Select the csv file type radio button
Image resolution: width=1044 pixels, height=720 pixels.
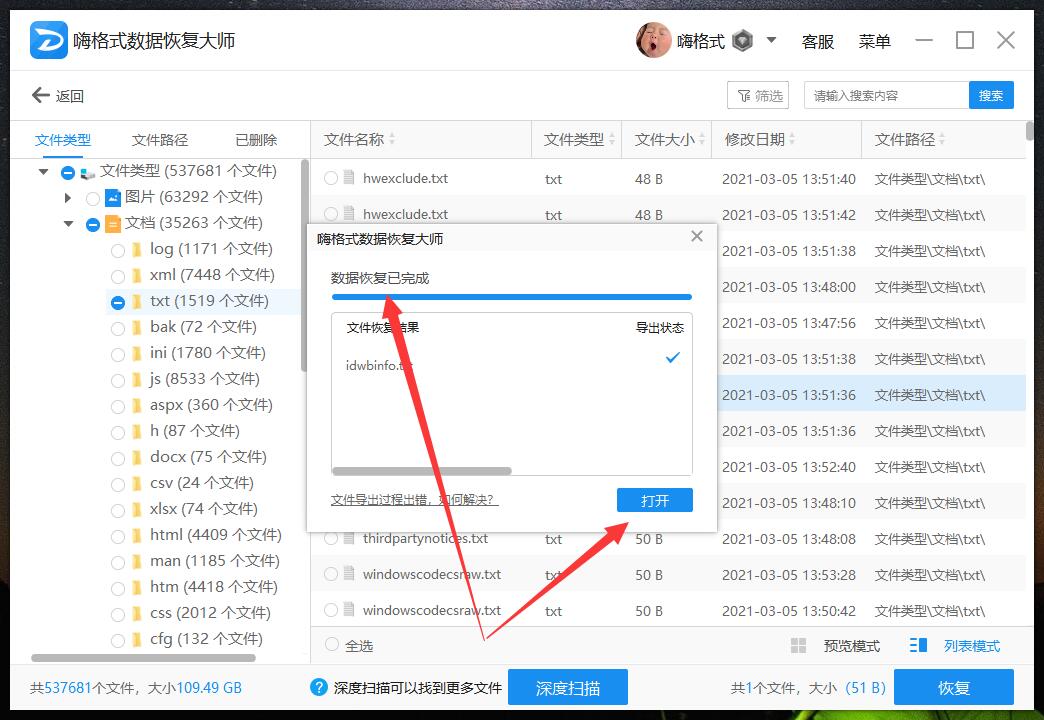pyautogui.click(x=118, y=485)
